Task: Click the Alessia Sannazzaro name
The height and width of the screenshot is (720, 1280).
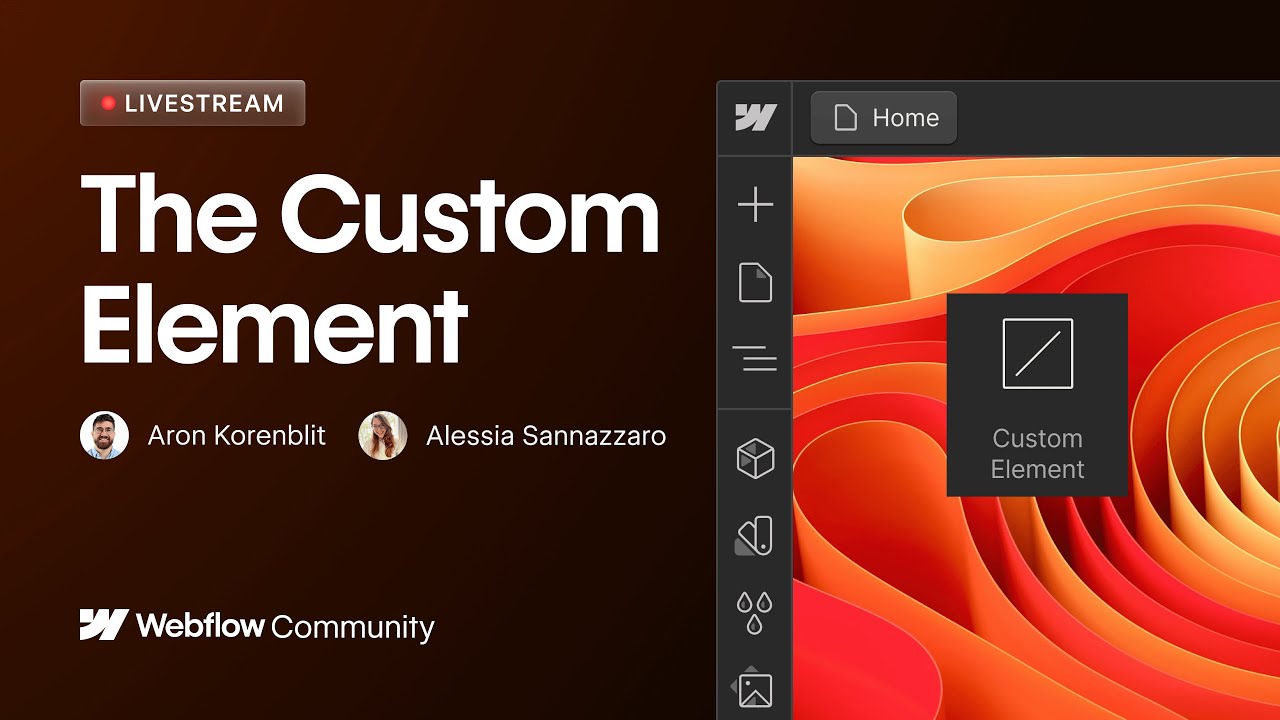Action: [x=546, y=436]
